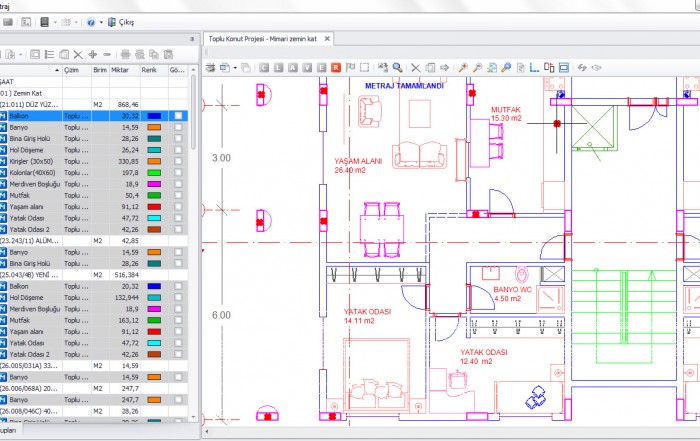Click the flag icon in drawing toolbar

[x=351, y=68]
